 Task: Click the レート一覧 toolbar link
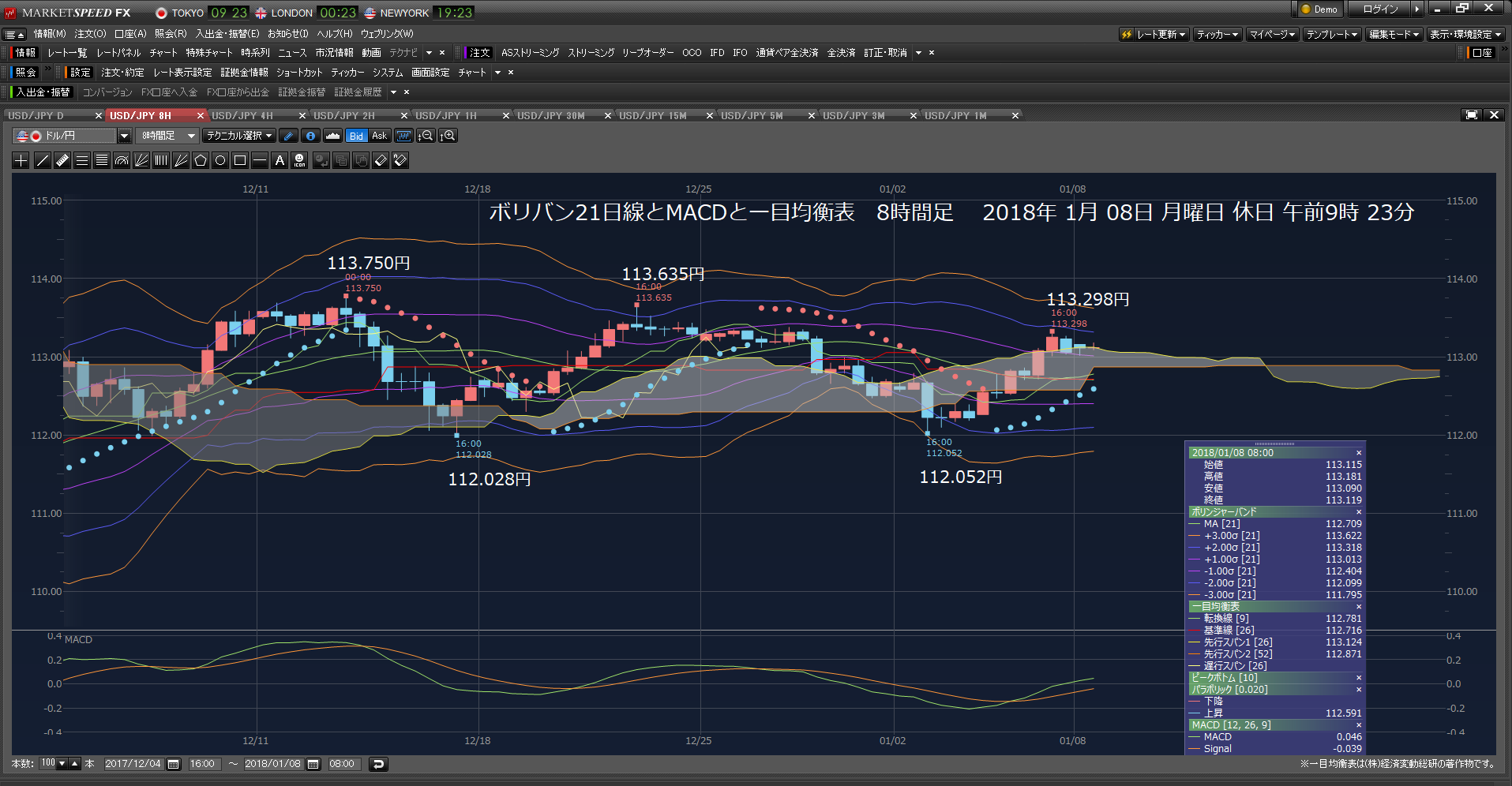click(x=67, y=53)
